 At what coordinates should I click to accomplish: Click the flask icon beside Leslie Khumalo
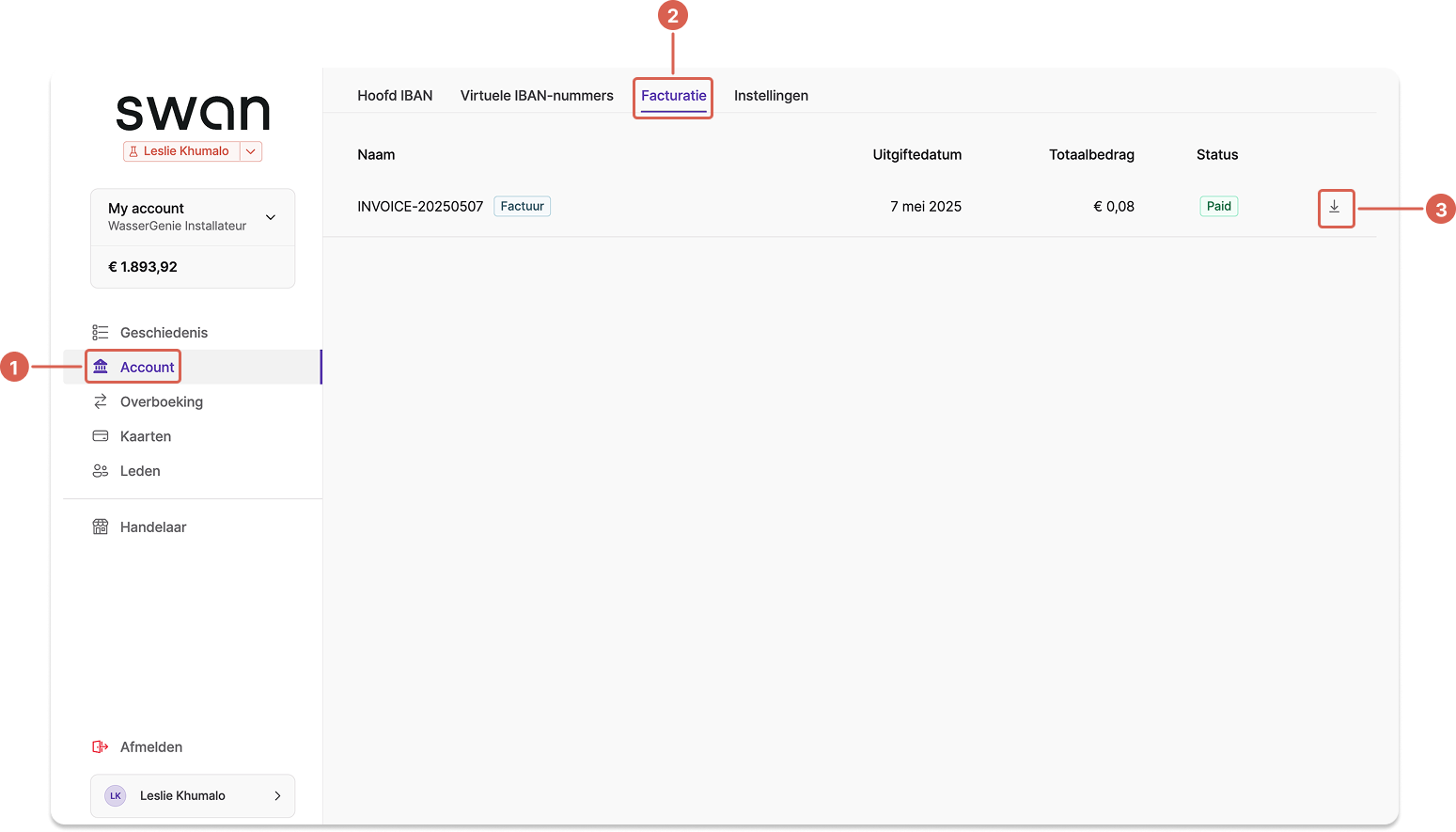[x=133, y=151]
